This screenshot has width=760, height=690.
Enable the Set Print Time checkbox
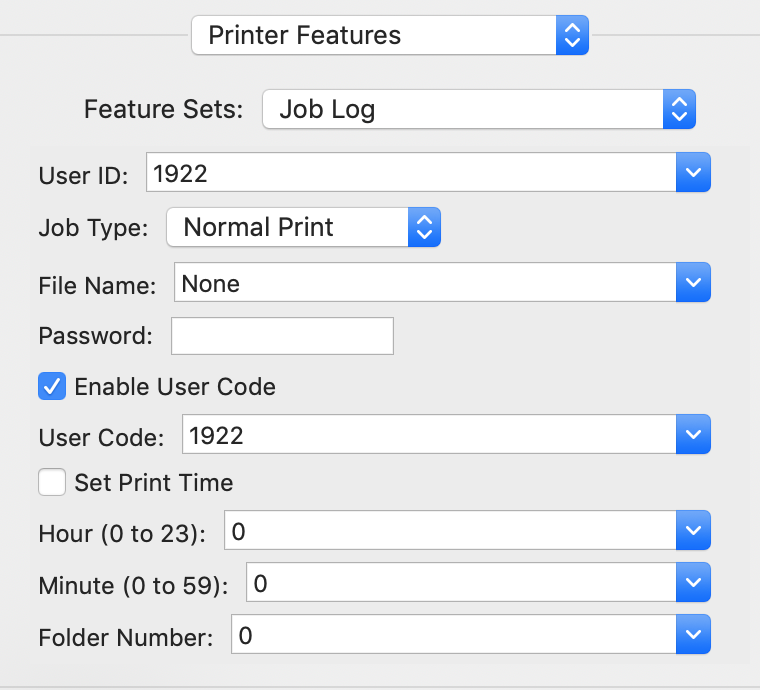(x=52, y=483)
